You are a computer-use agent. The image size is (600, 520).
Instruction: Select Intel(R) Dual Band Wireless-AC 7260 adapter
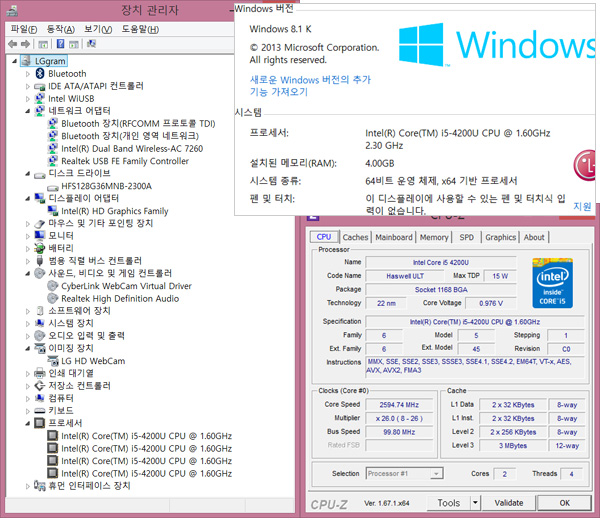[x=132, y=148]
